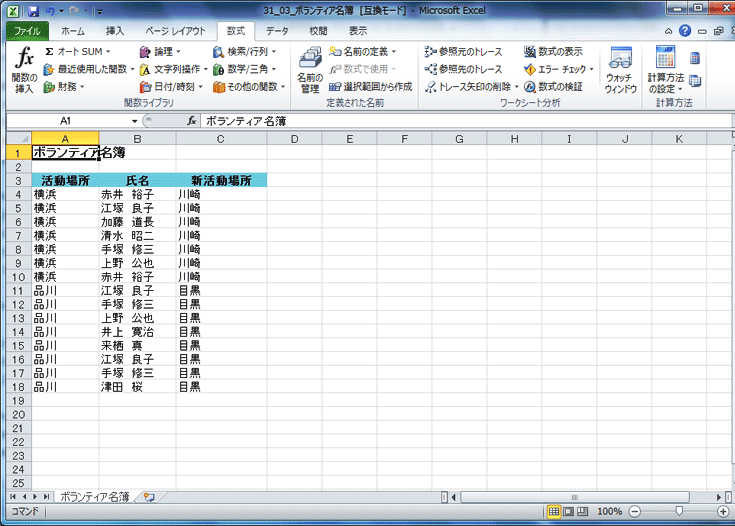Click the Calculate Now calculator icon
Viewport: 735px width, 526px height.
(x=695, y=58)
